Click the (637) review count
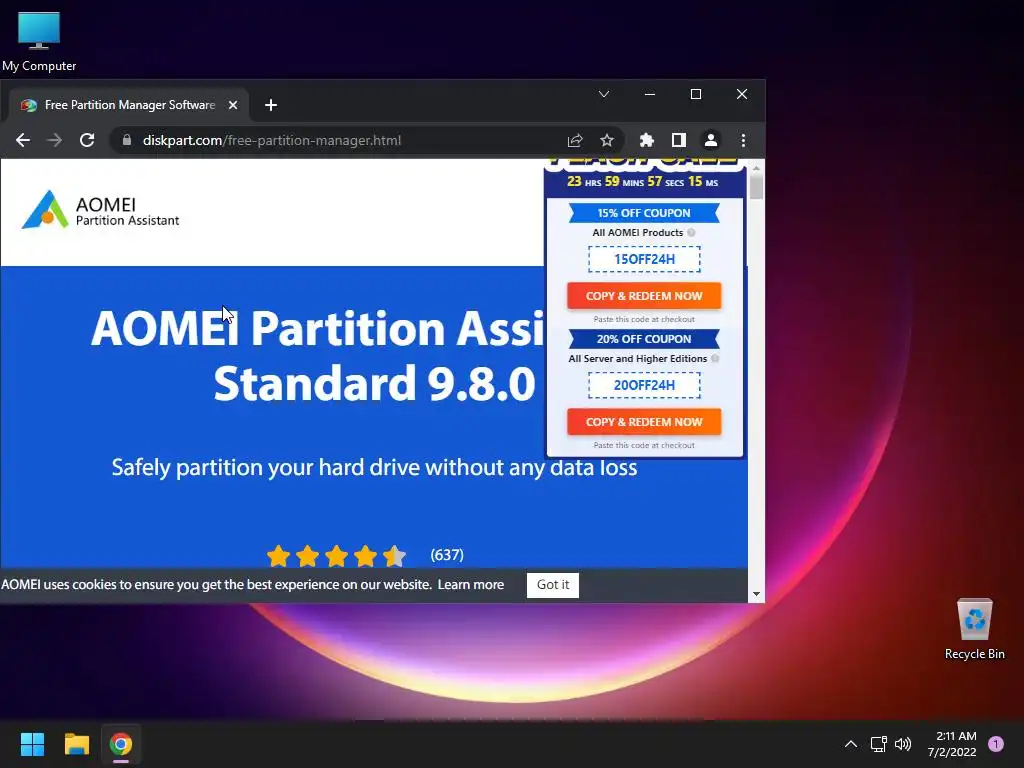Viewport: 1024px width, 768px height. [x=447, y=555]
